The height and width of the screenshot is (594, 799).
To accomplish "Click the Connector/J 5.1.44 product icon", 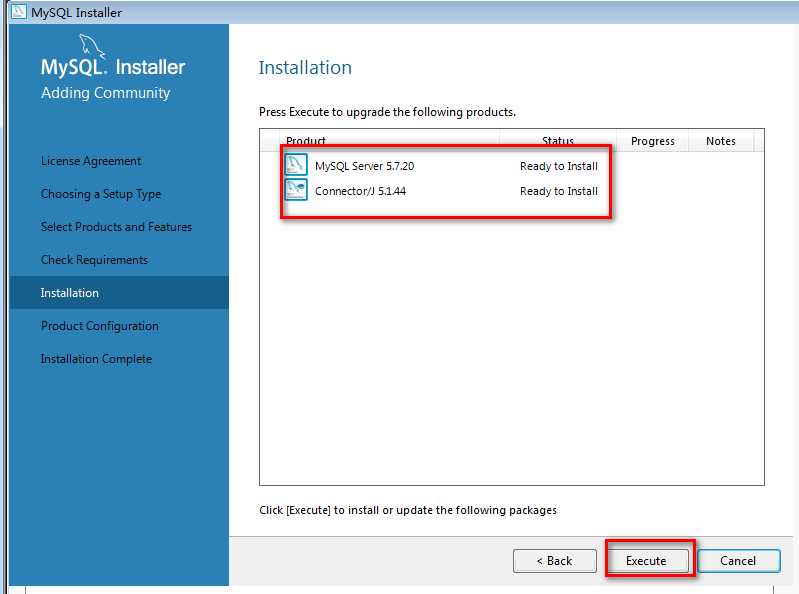I will pyautogui.click(x=296, y=190).
